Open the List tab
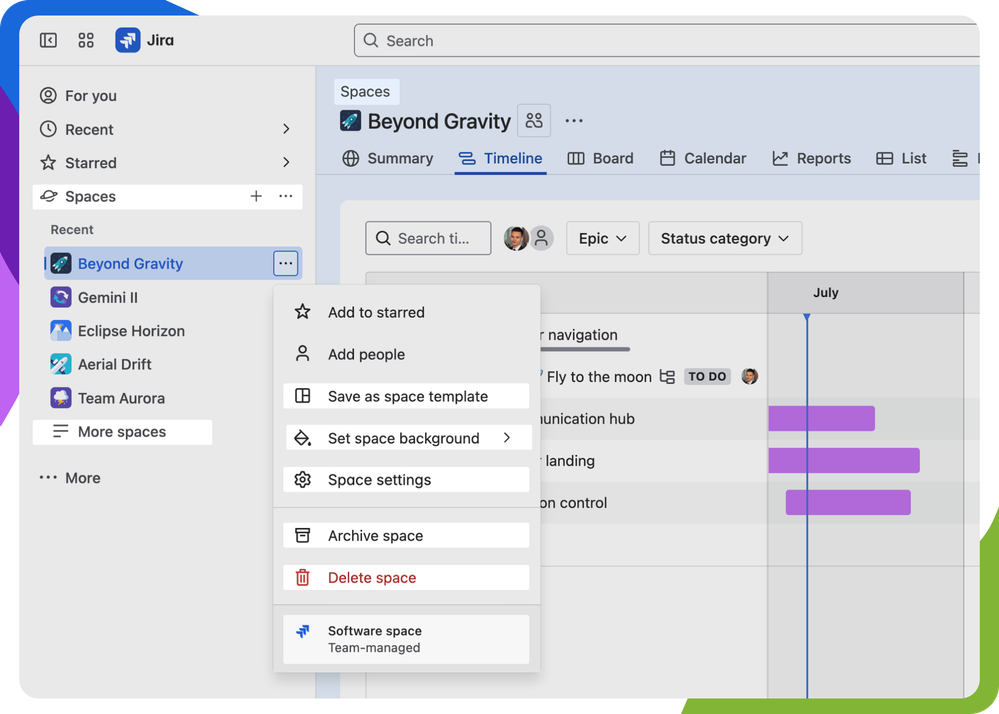 (902, 158)
